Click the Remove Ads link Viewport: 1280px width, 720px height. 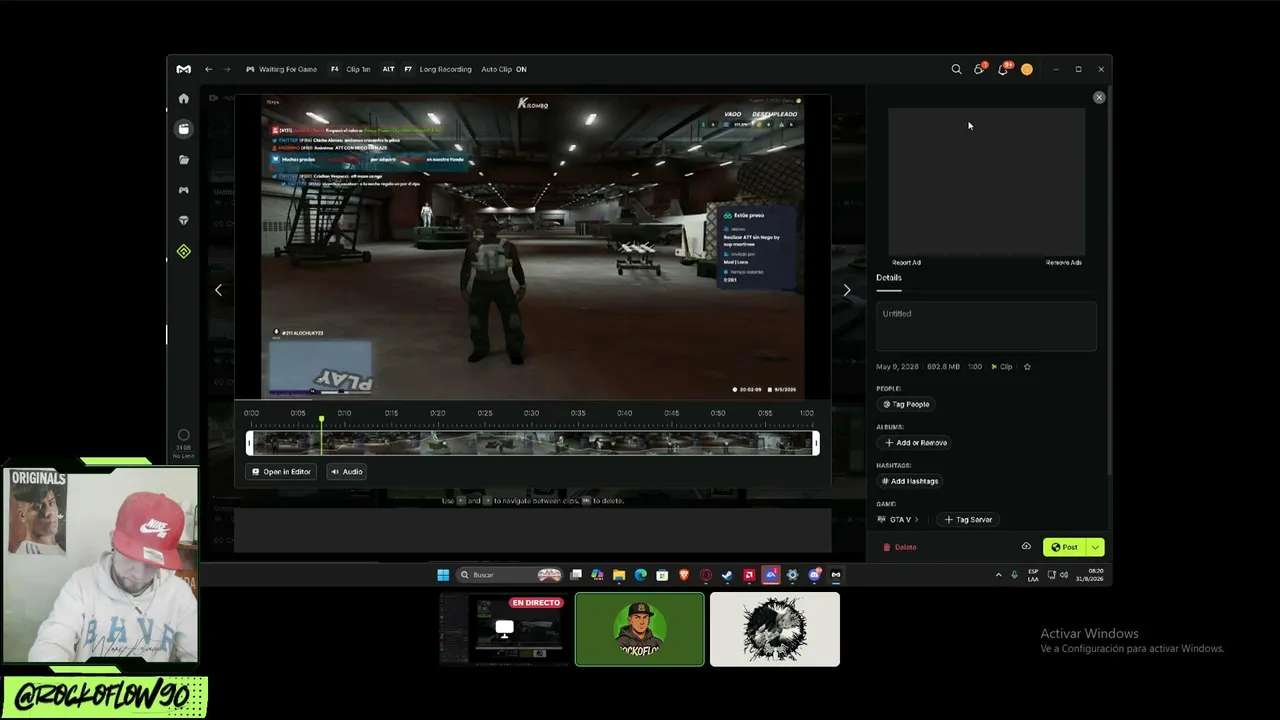(x=1064, y=263)
